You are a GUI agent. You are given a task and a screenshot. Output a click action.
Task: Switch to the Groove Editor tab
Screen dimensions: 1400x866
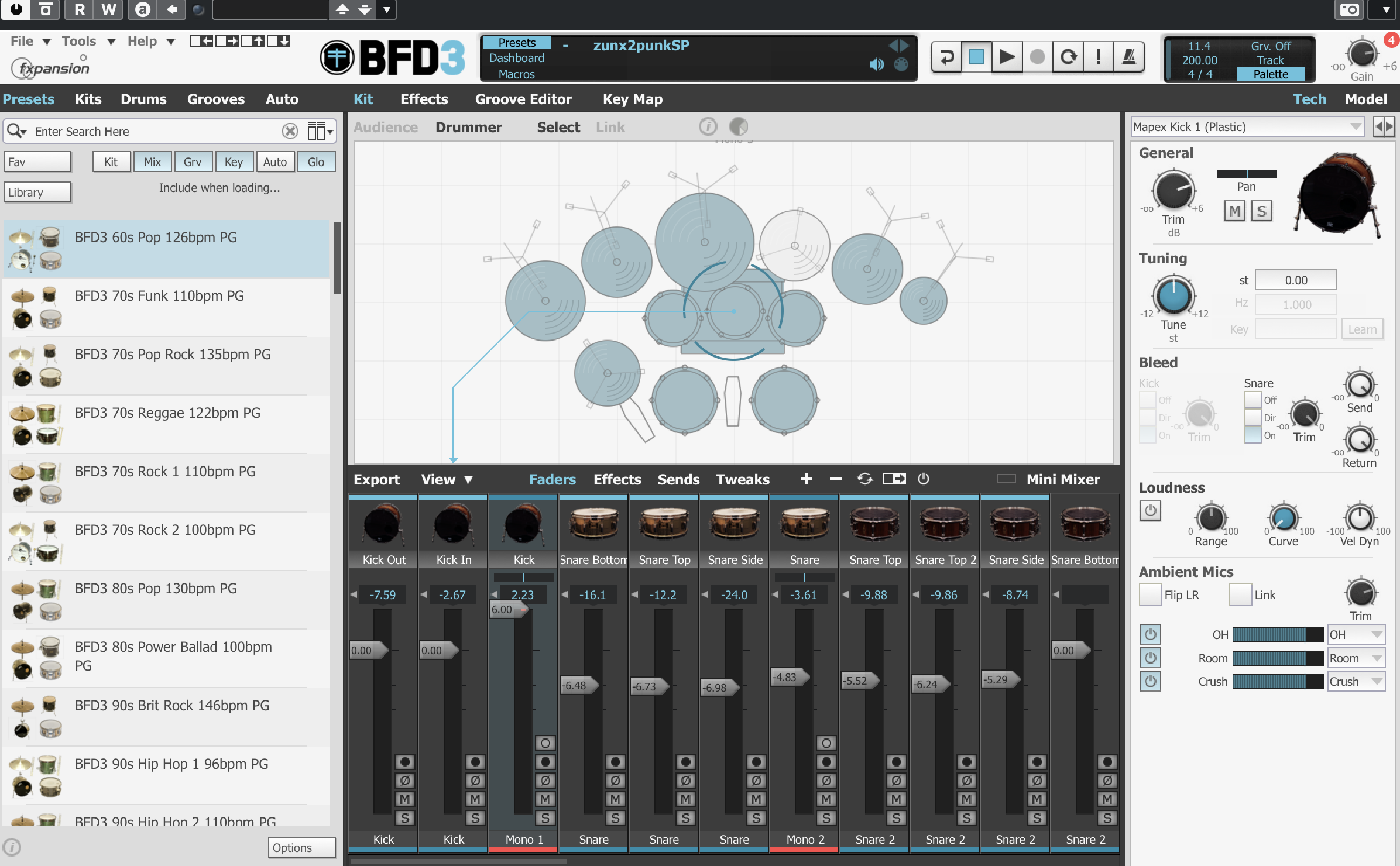[523, 99]
